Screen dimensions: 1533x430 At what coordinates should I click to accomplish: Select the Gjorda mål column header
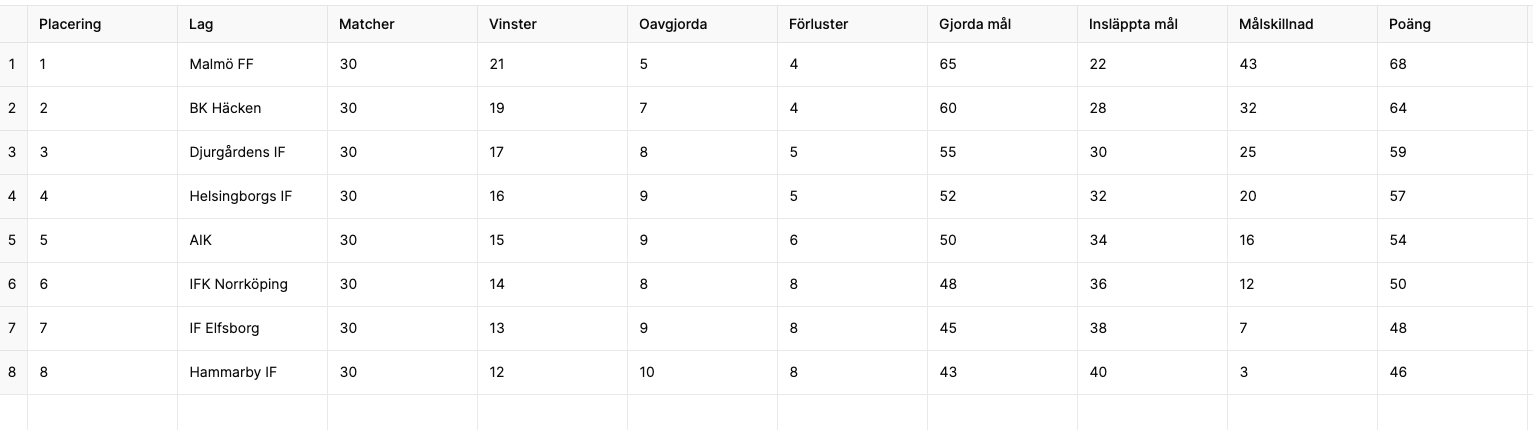[x=1002, y=24]
